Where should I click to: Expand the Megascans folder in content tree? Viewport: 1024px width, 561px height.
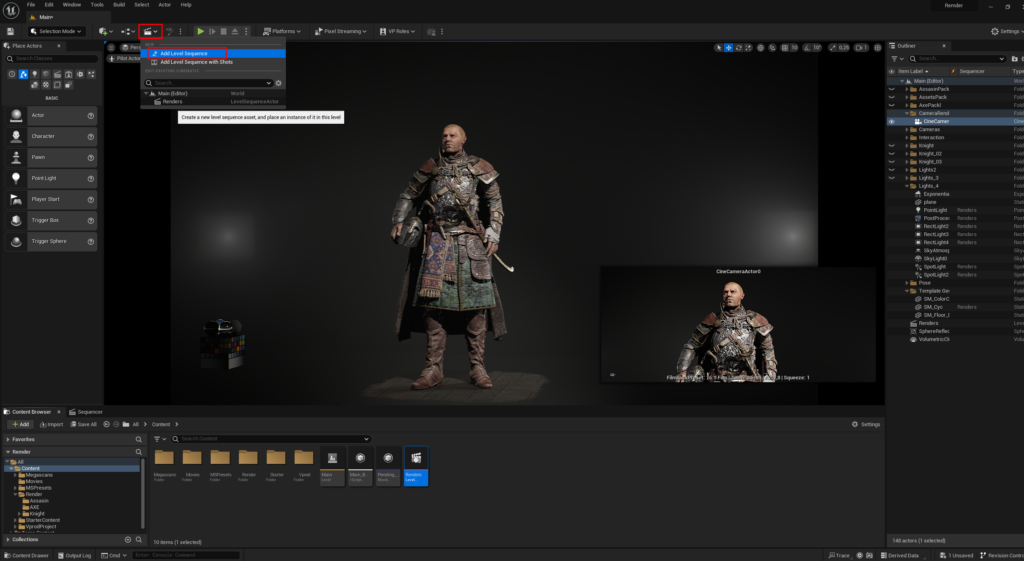16,475
